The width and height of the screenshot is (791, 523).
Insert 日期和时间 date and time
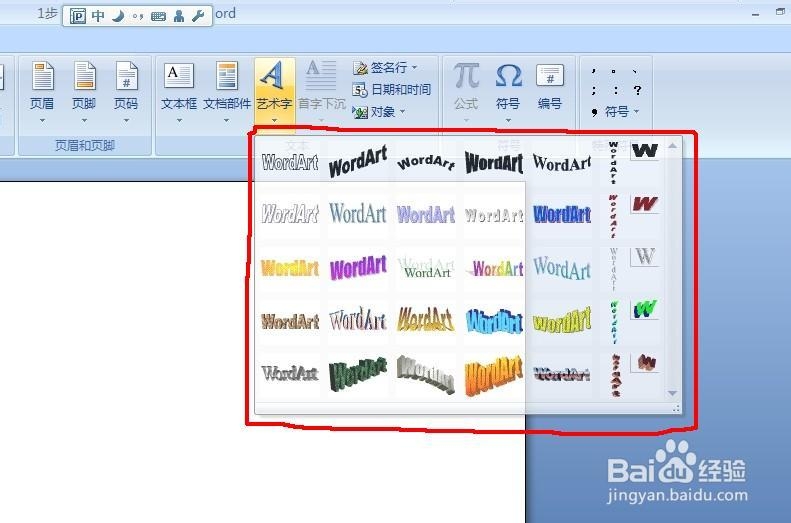[391, 90]
